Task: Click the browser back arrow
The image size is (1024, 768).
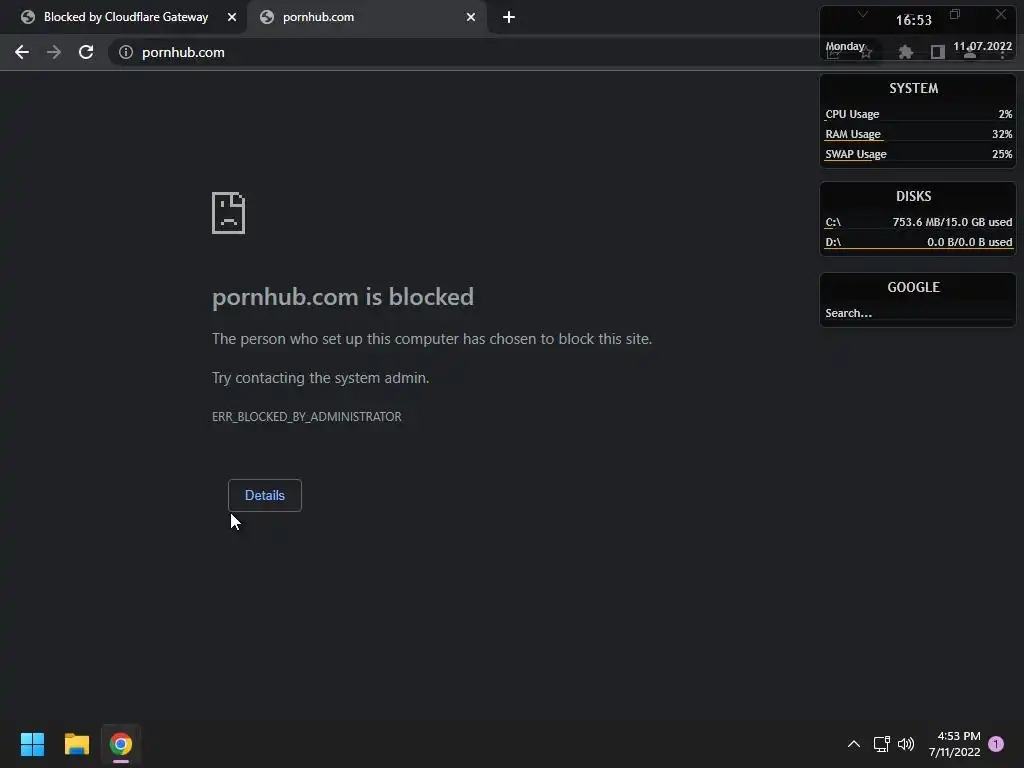Action: click(x=22, y=52)
